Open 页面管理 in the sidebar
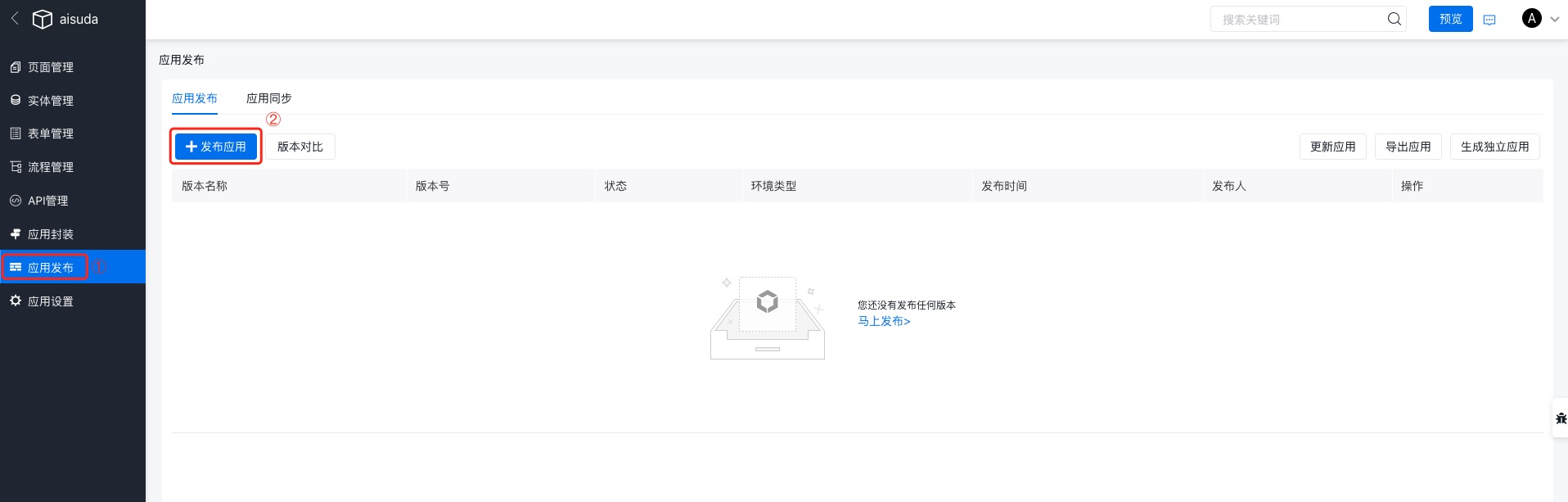The height and width of the screenshot is (502, 1568). 51,67
